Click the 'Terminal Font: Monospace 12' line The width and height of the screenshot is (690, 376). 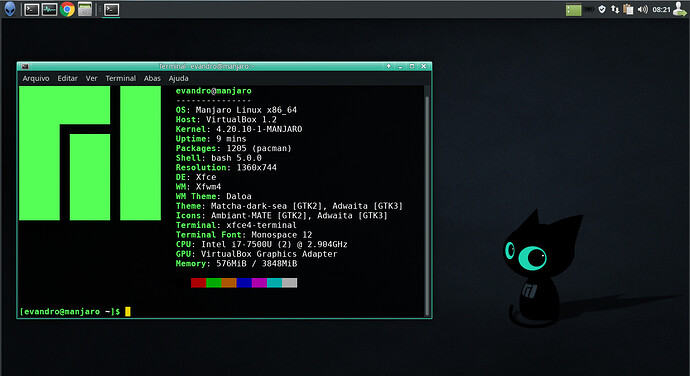point(244,235)
